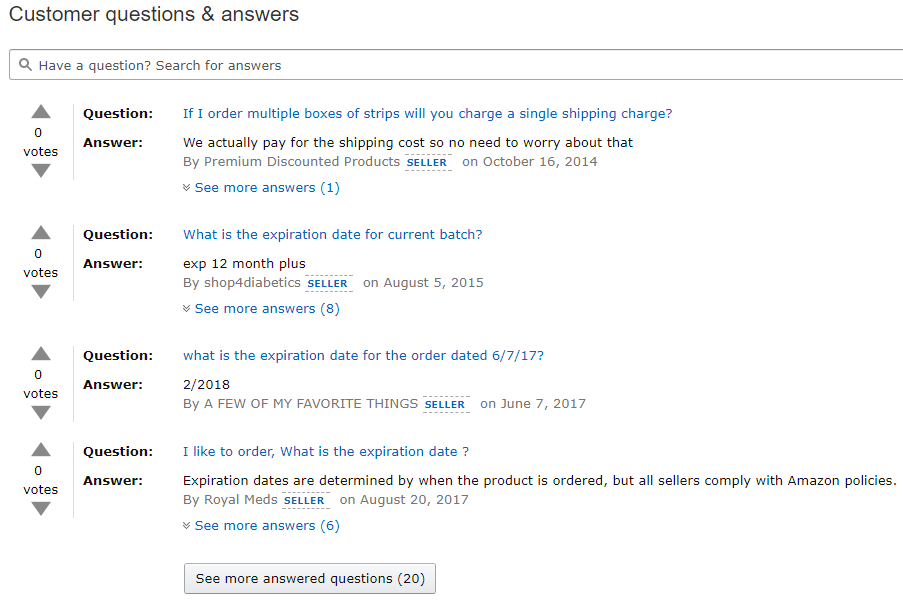
Task: Click the SELLER badge next to Royal Meds
Action: click(305, 500)
